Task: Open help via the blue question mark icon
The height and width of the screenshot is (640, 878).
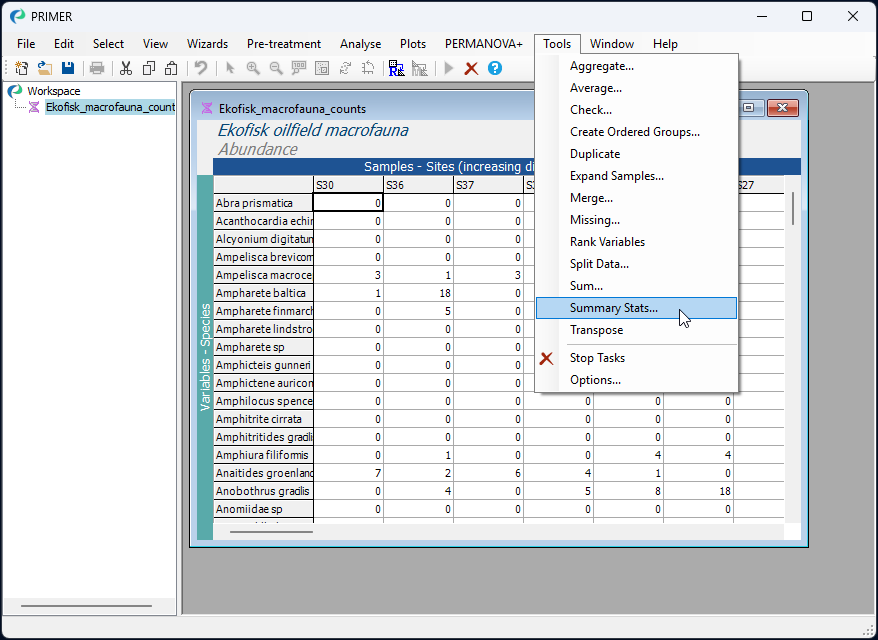Action: (x=494, y=68)
